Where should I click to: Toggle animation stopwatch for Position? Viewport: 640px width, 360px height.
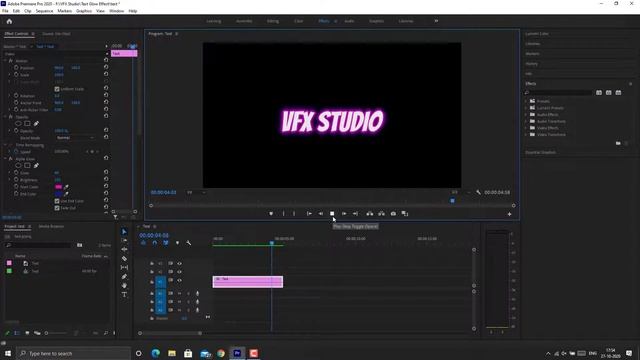[16, 68]
